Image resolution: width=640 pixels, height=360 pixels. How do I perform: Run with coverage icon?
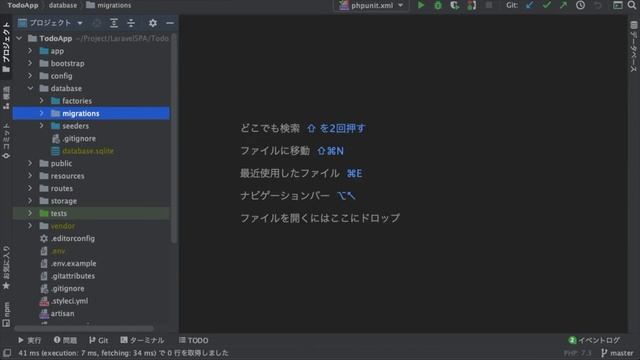click(454, 5)
